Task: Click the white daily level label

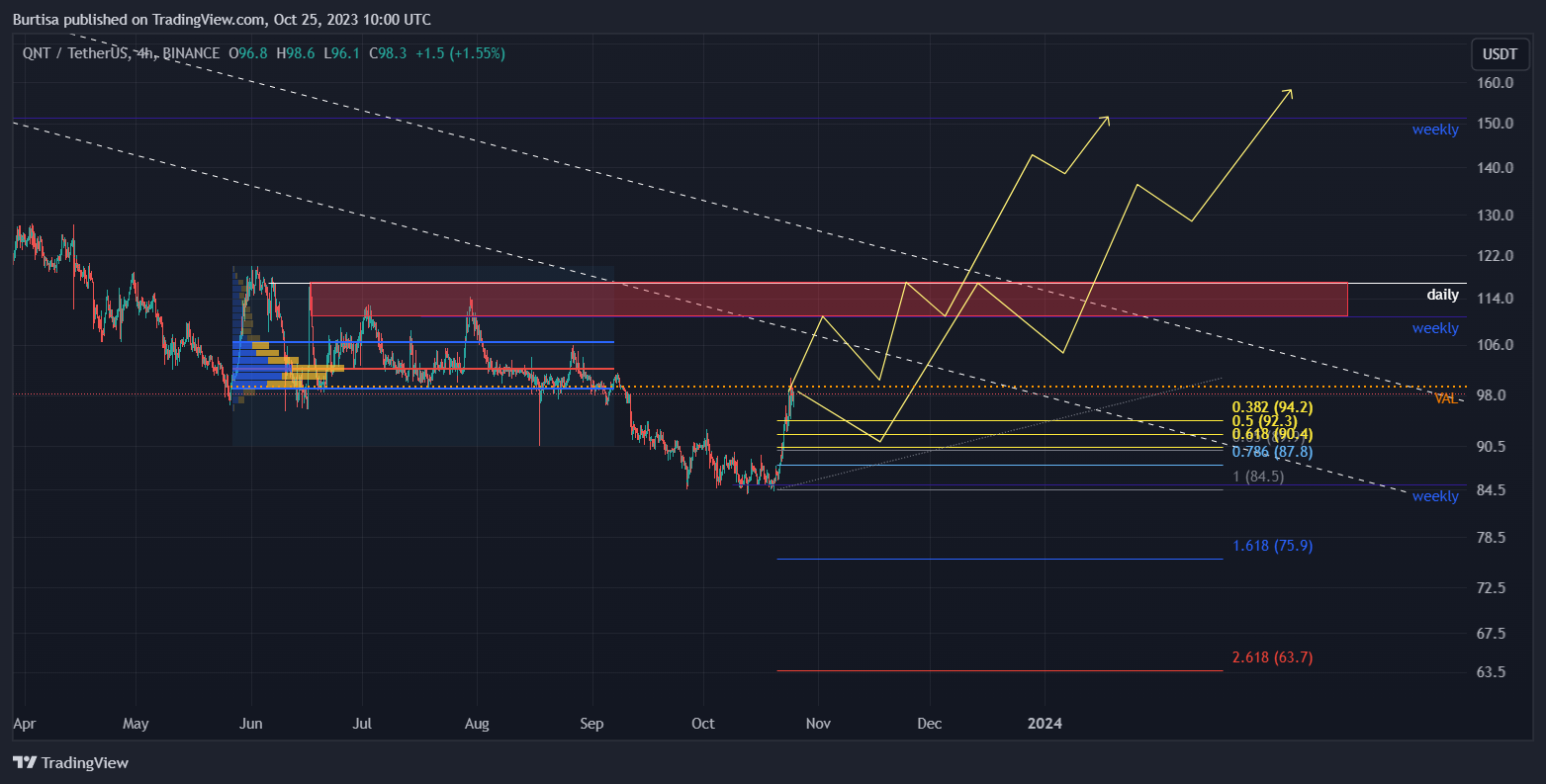Action: coord(1442,295)
